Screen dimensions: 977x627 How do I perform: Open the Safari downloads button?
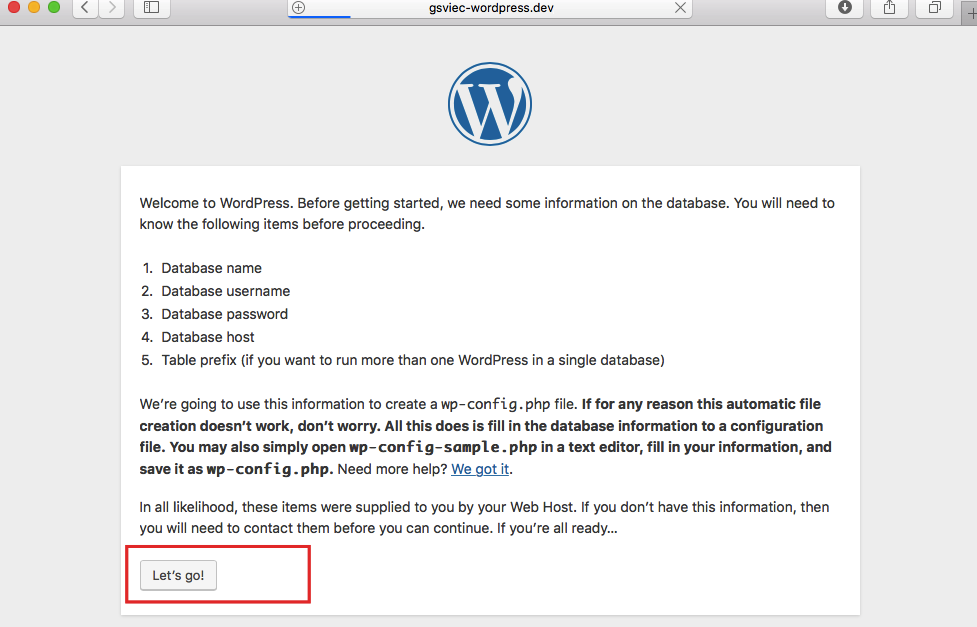click(845, 8)
